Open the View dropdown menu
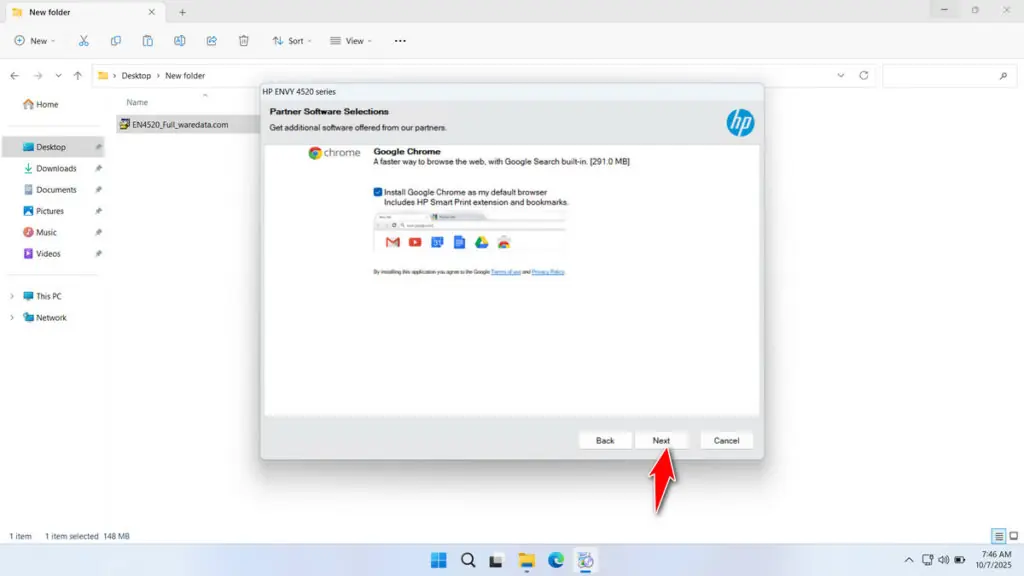1024x576 pixels. coord(350,41)
